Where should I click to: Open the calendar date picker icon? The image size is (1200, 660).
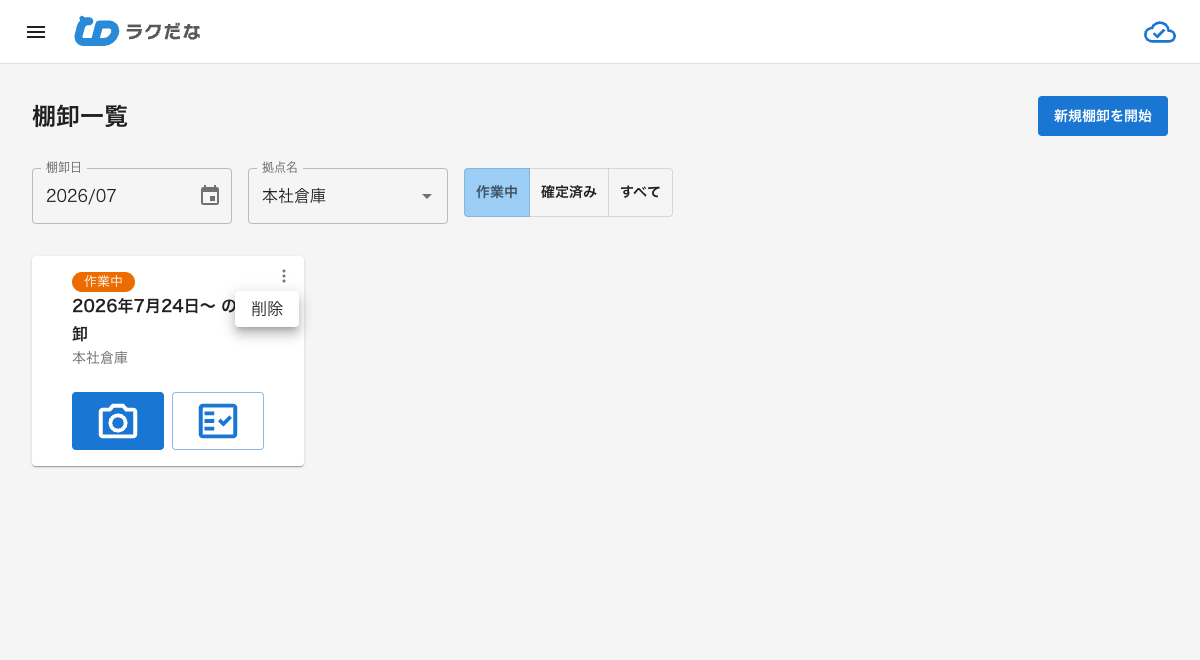[x=210, y=196]
